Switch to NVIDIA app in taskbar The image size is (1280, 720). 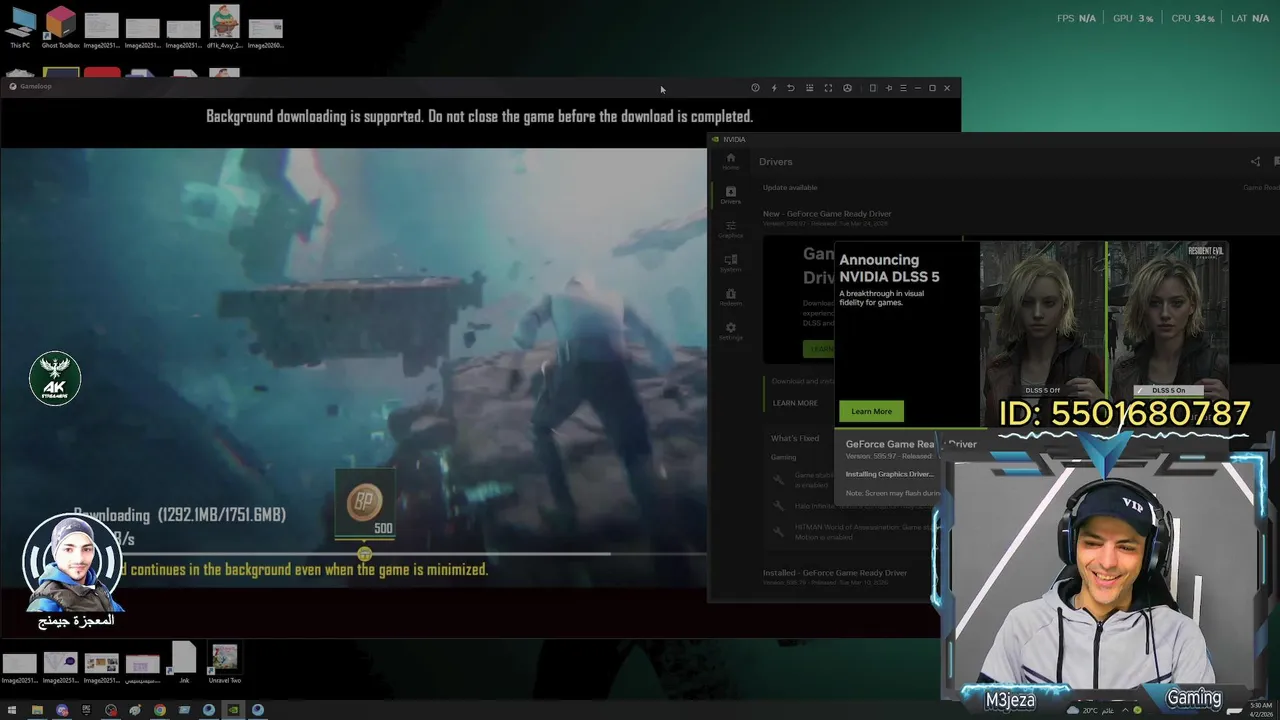[x=233, y=710]
